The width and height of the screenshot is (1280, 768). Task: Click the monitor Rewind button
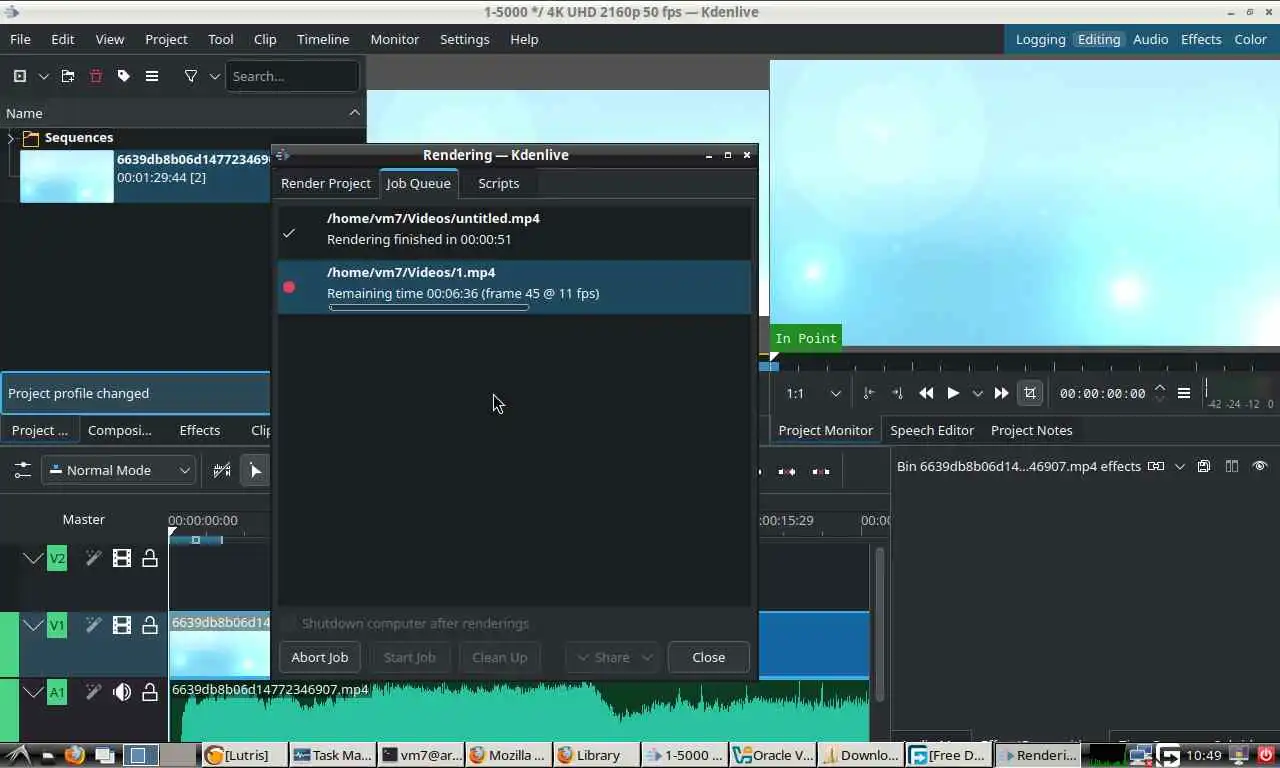coord(926,393)
